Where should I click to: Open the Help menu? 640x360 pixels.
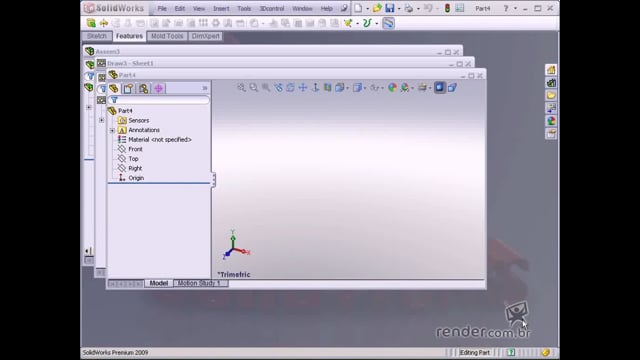pyautogui.click(x=327, y=9)
